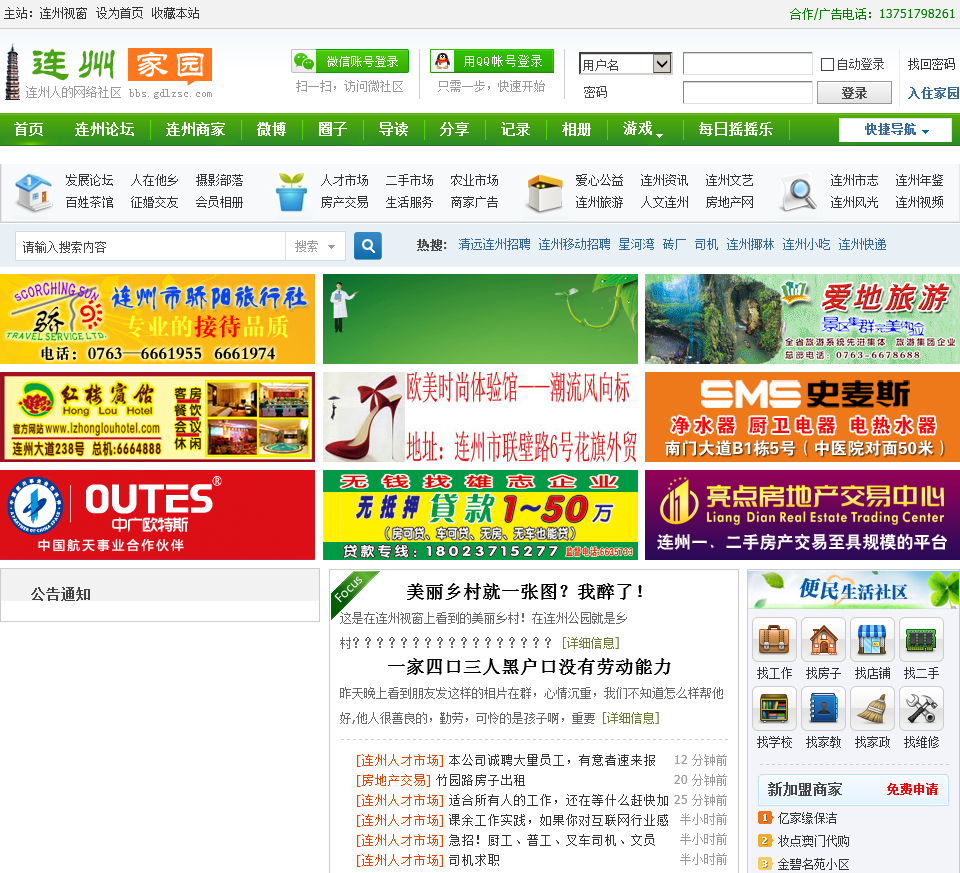The width and height of the screenshot is (960, 873).
Task: Open the 人才市场 category link
Action: click(345, 181)
